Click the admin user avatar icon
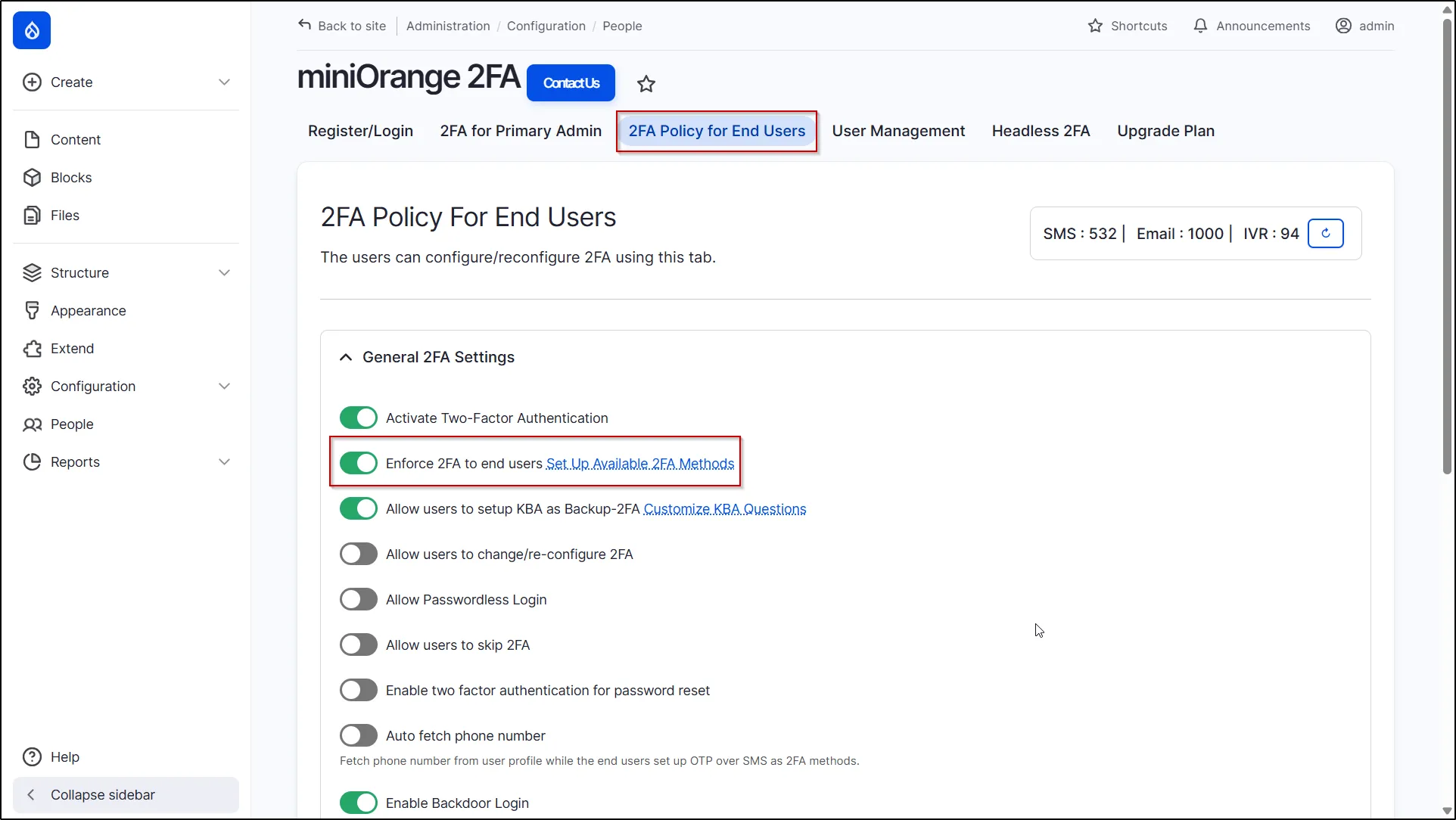The image size is (1456, 820). point(1343,26)
